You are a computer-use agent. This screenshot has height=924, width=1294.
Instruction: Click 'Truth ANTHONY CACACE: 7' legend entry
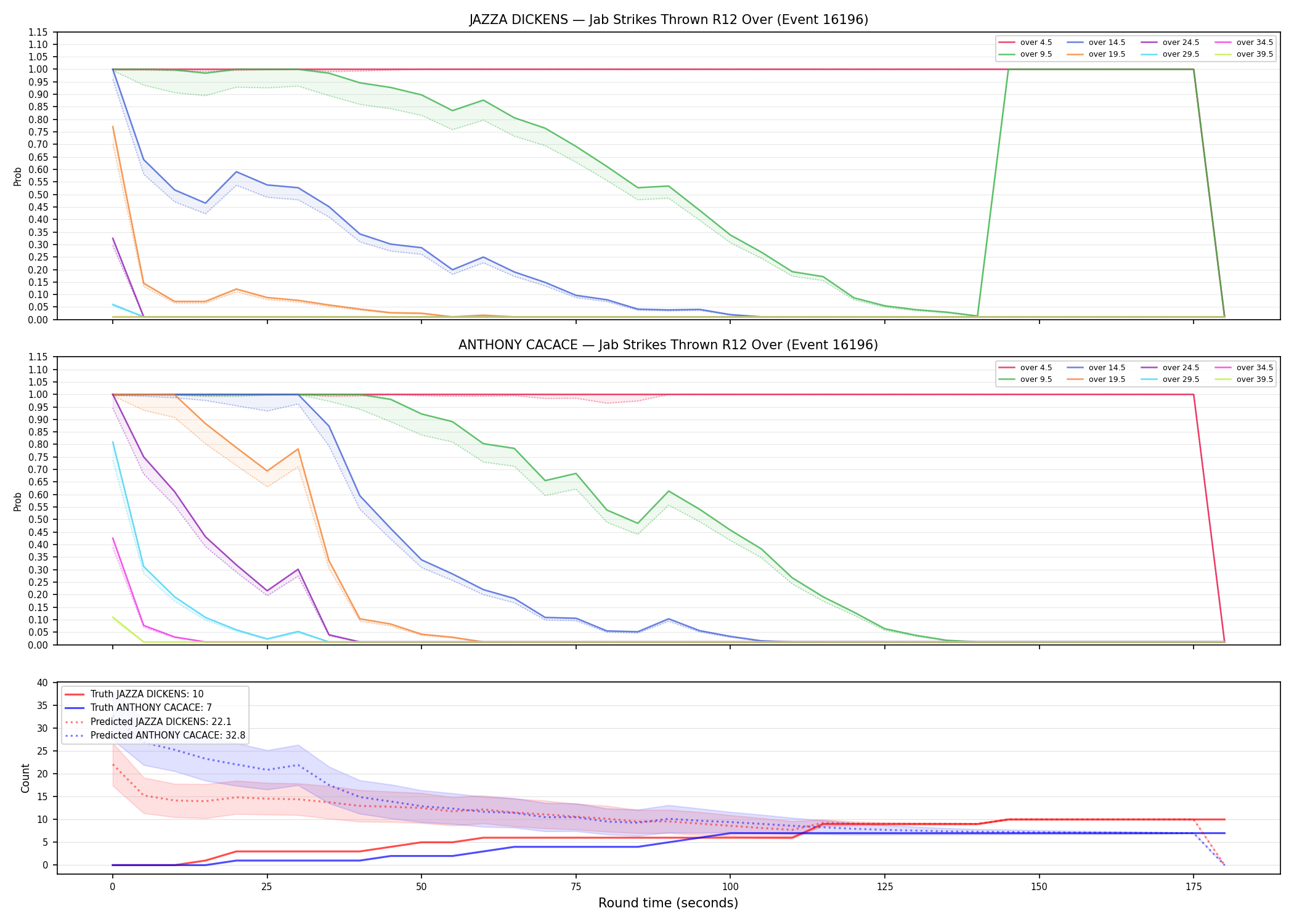tap(139, 708)
